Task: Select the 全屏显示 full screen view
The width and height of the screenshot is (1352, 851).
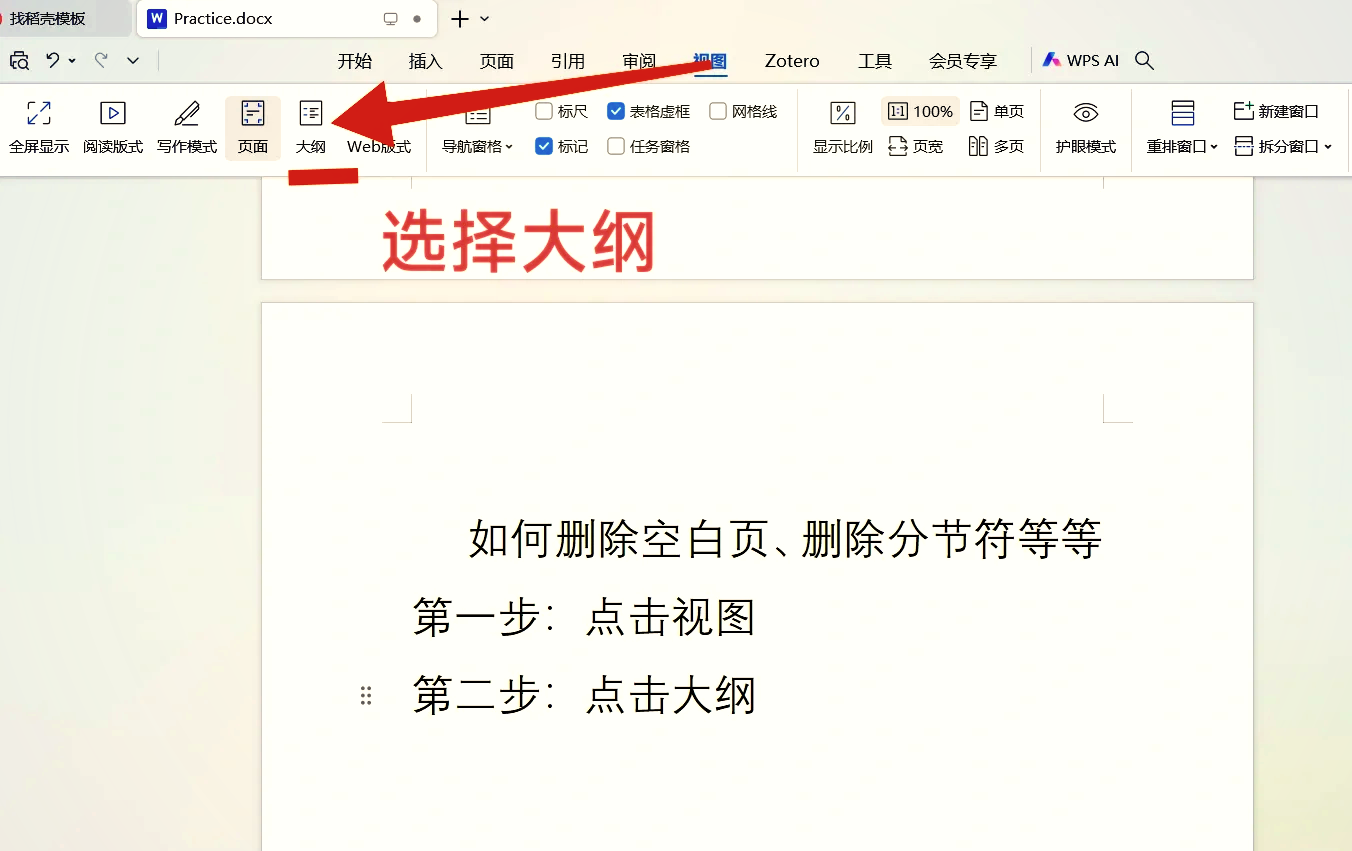Action: [x=38, y=127]
